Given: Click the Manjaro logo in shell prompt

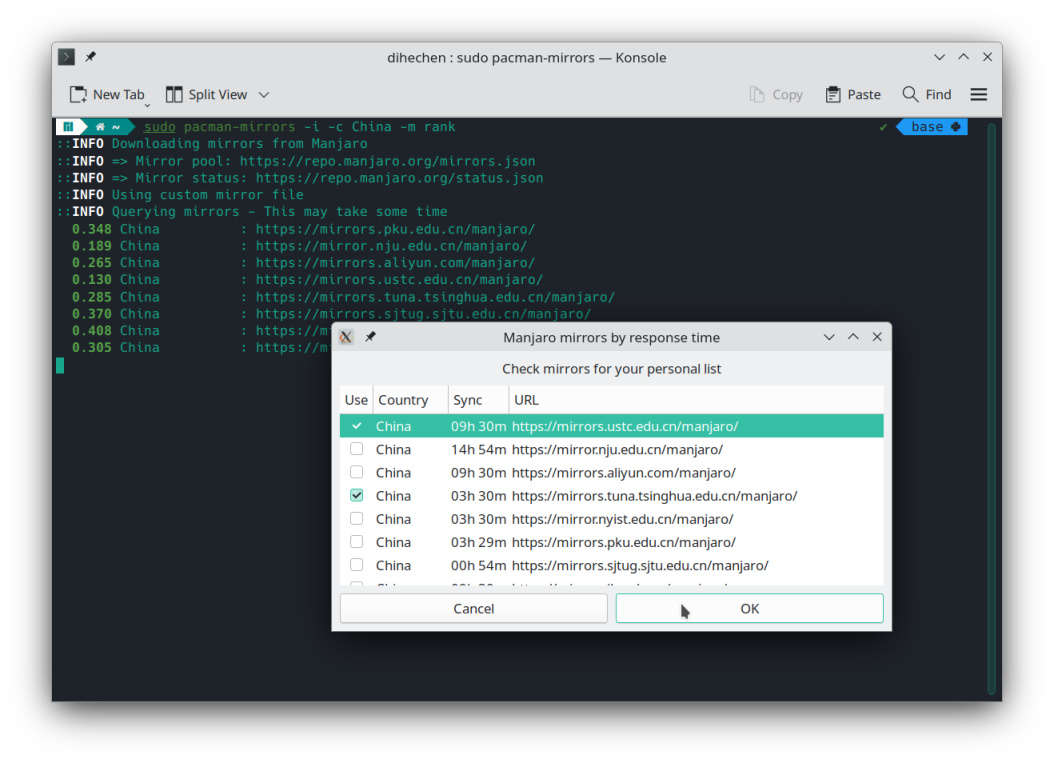Looking at the screenshot, I should pos(69,126).
